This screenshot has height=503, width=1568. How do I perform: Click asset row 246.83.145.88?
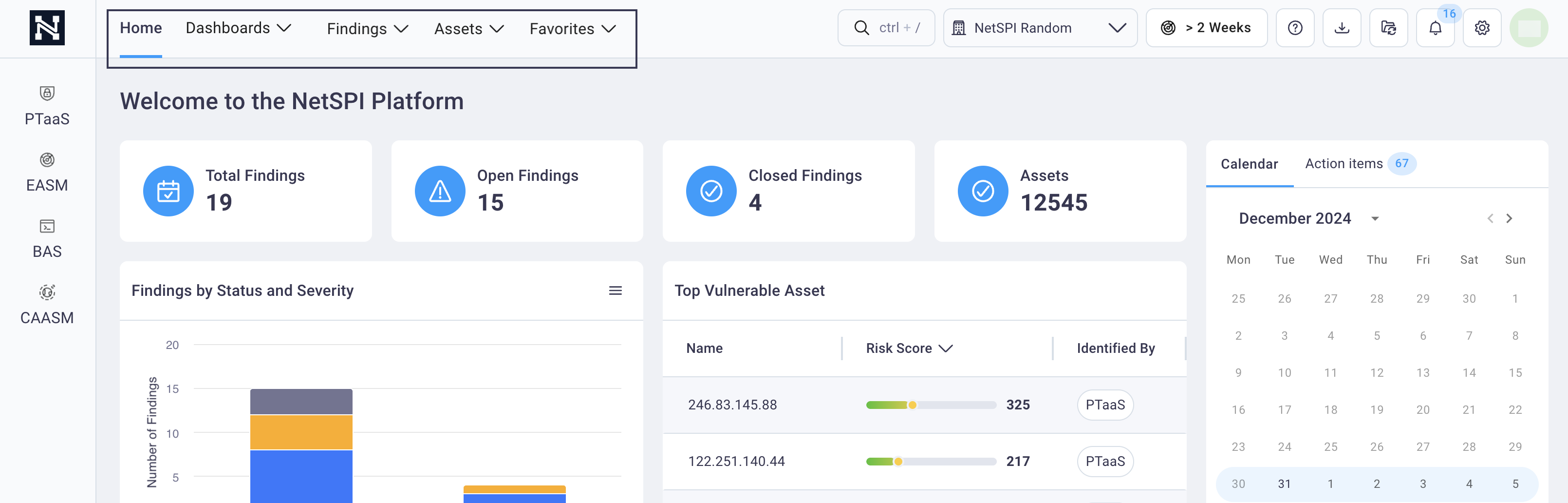click(925, 405)
